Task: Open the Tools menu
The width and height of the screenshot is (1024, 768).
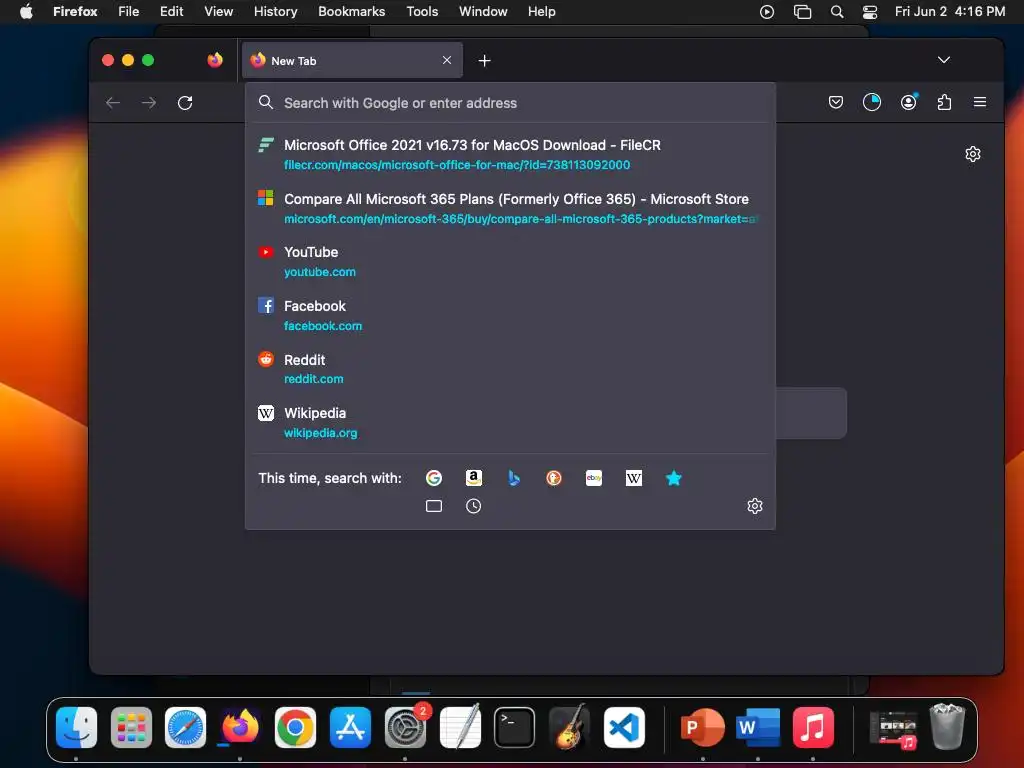Action: [x=423, y=11]
